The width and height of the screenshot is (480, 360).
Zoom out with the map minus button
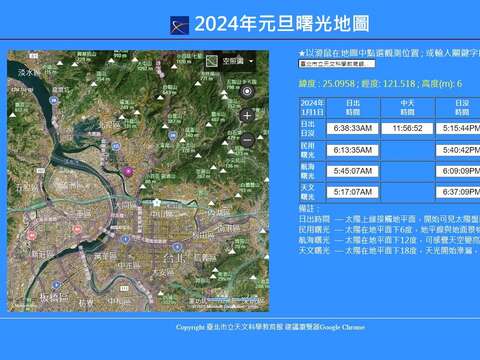point(247,140)
